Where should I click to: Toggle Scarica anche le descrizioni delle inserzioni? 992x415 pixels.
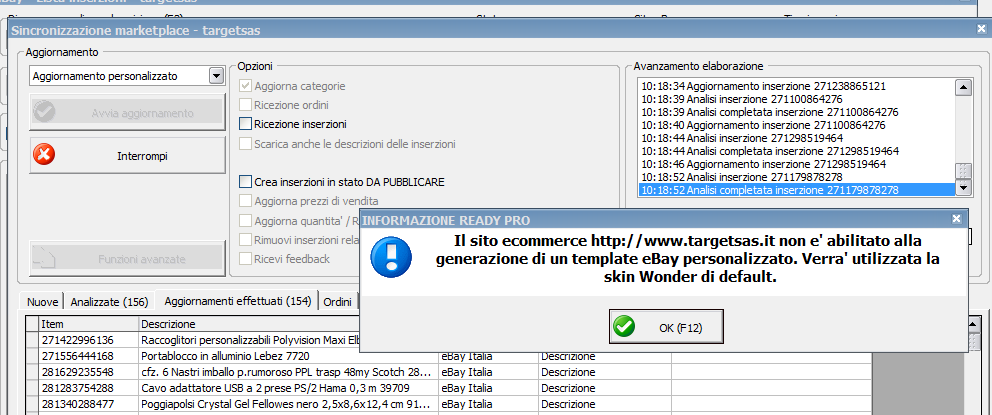coord(245,144)
